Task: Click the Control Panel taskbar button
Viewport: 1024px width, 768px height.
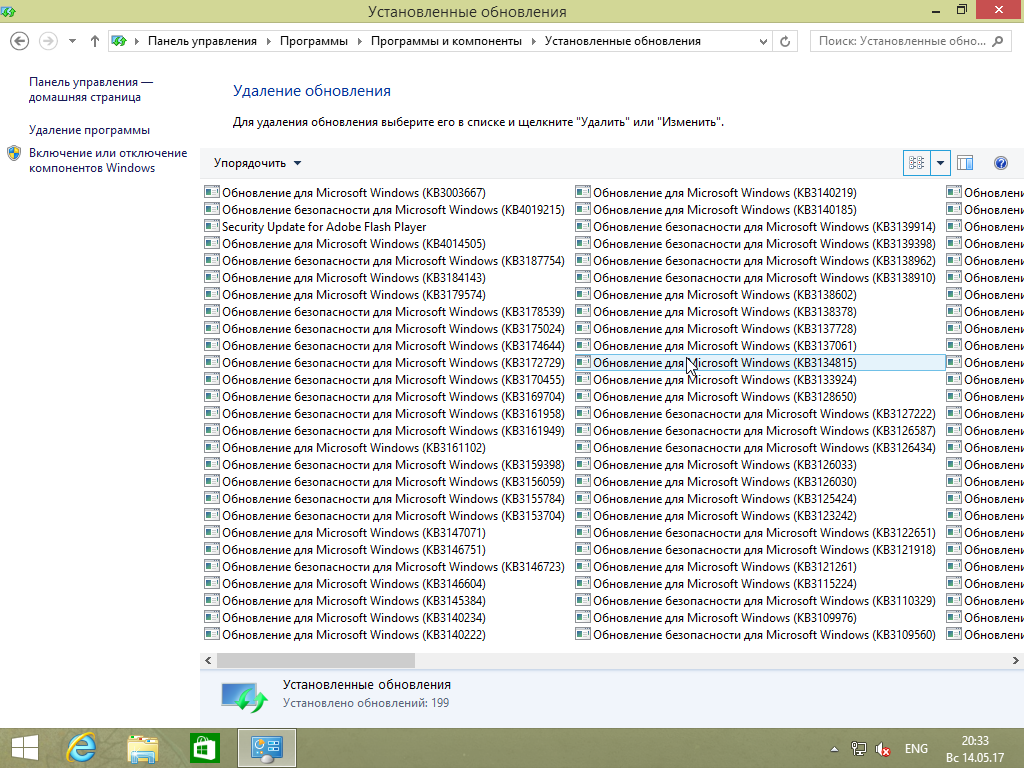Action: coord(266,748)
